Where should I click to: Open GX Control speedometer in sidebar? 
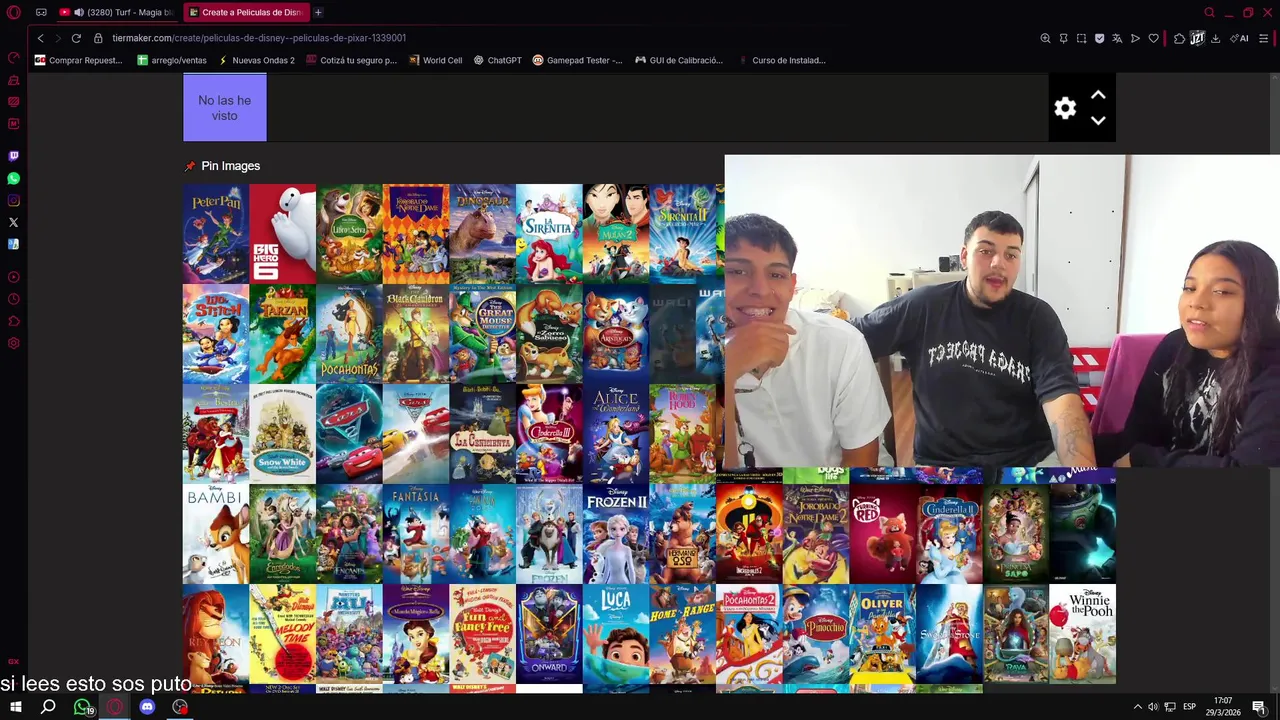[13, 58]
